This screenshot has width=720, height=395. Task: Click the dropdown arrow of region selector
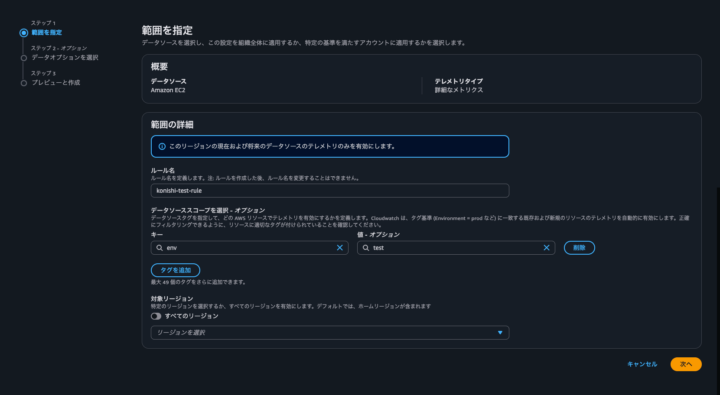click(500, 333)
